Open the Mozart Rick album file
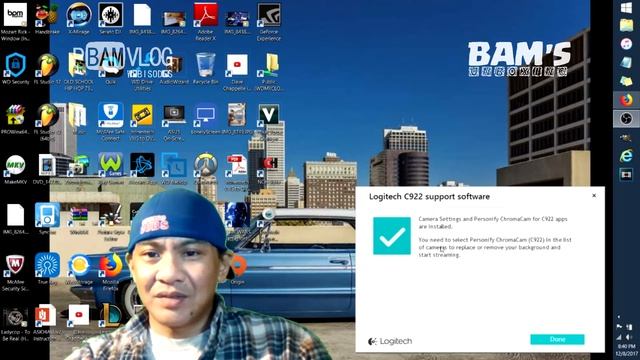Screen dimensions: 640x360 tap(16, 21)
